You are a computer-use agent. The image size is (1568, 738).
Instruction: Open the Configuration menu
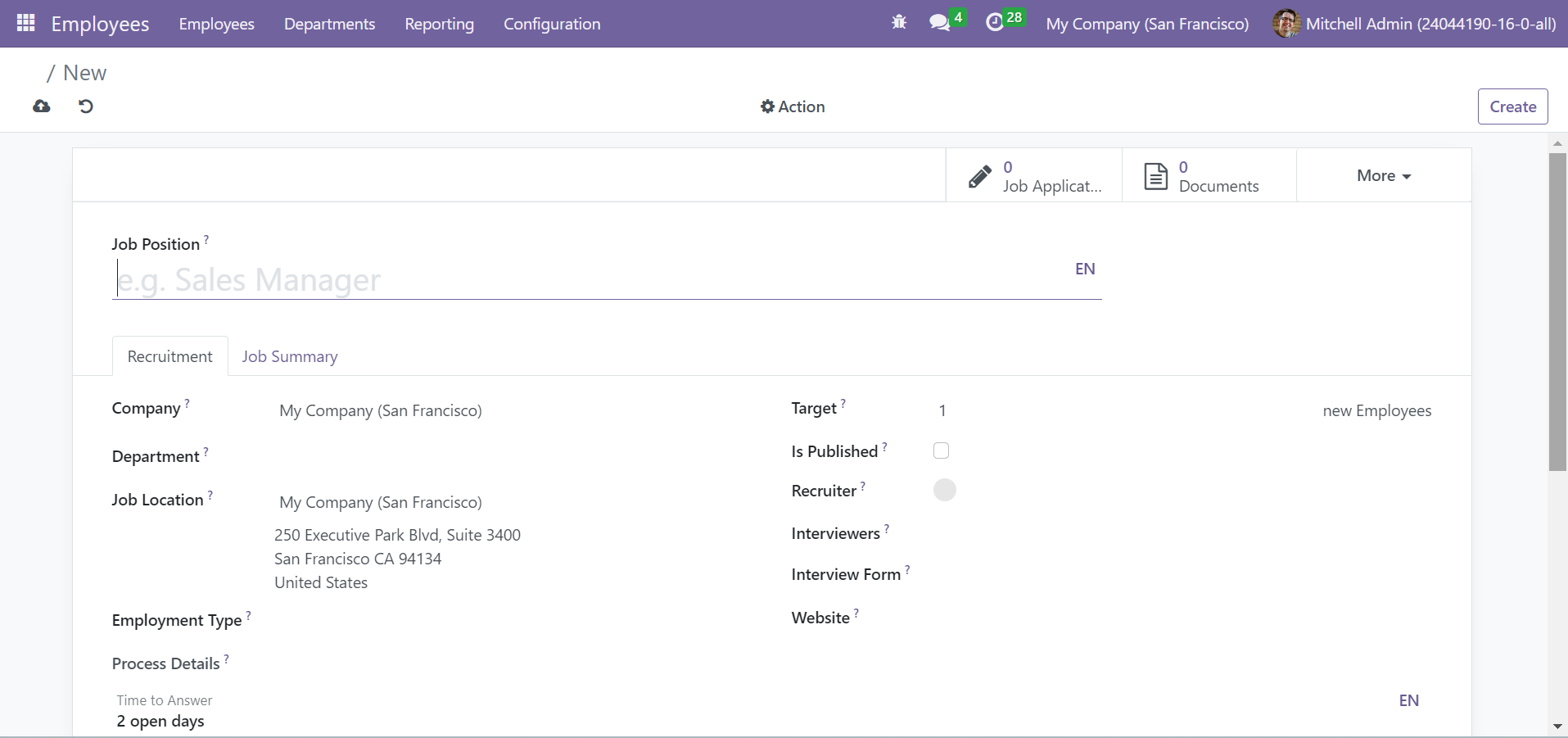552,24
